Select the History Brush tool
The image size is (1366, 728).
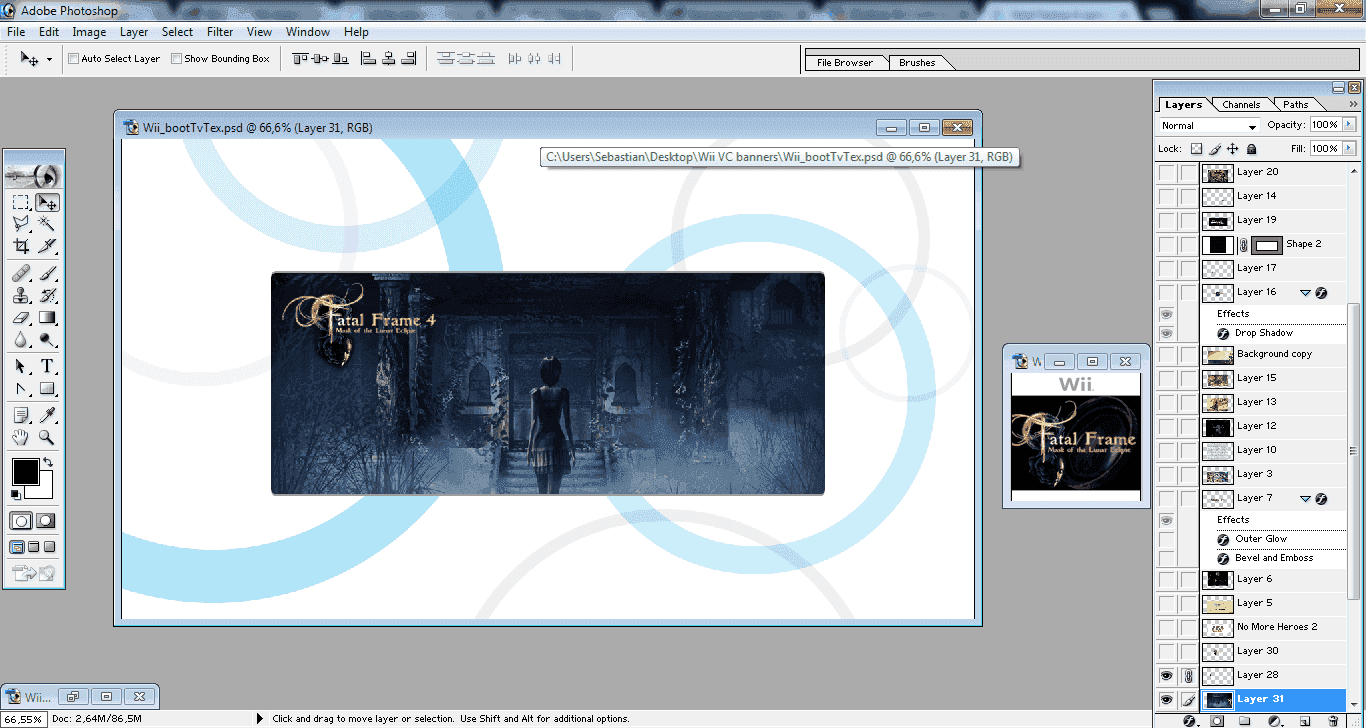47,295
